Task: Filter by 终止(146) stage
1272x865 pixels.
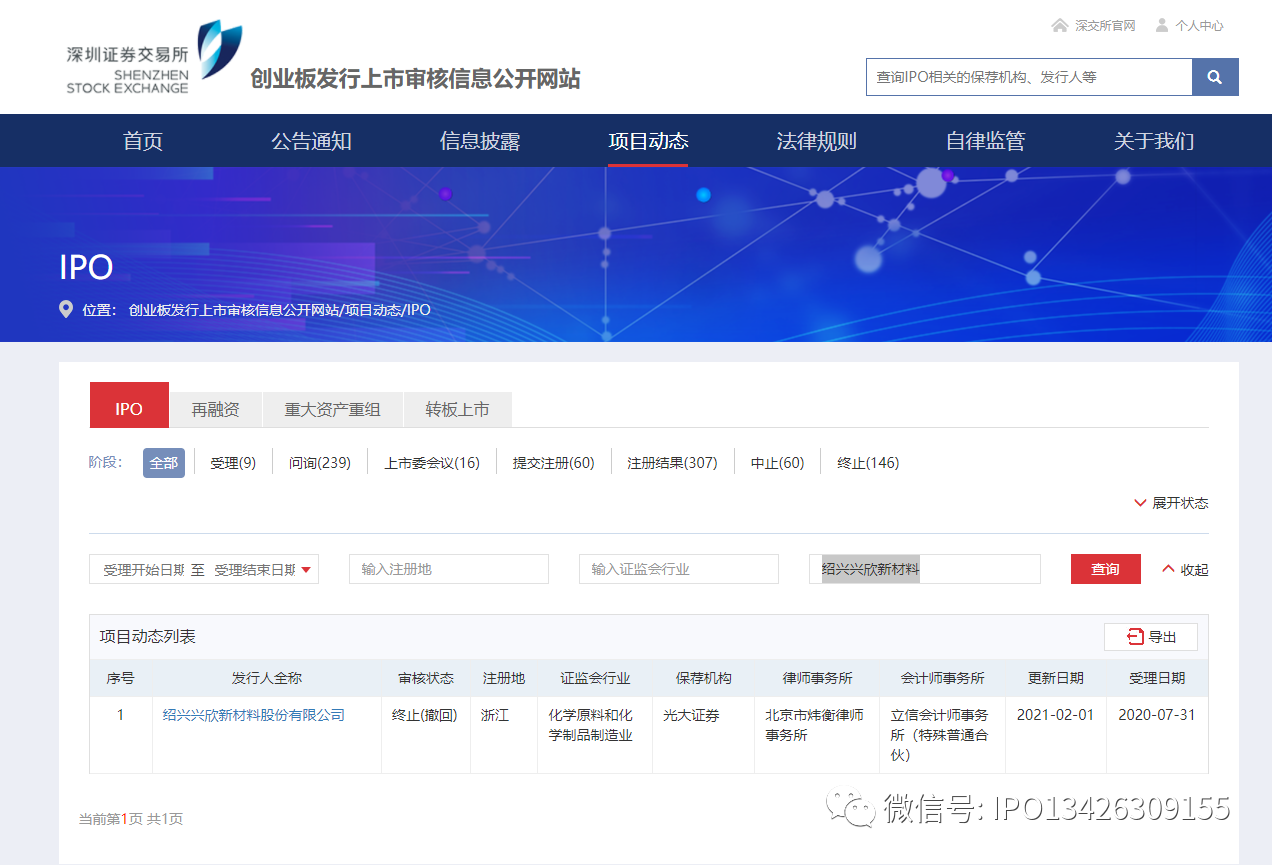Action: tap(868, 463)
